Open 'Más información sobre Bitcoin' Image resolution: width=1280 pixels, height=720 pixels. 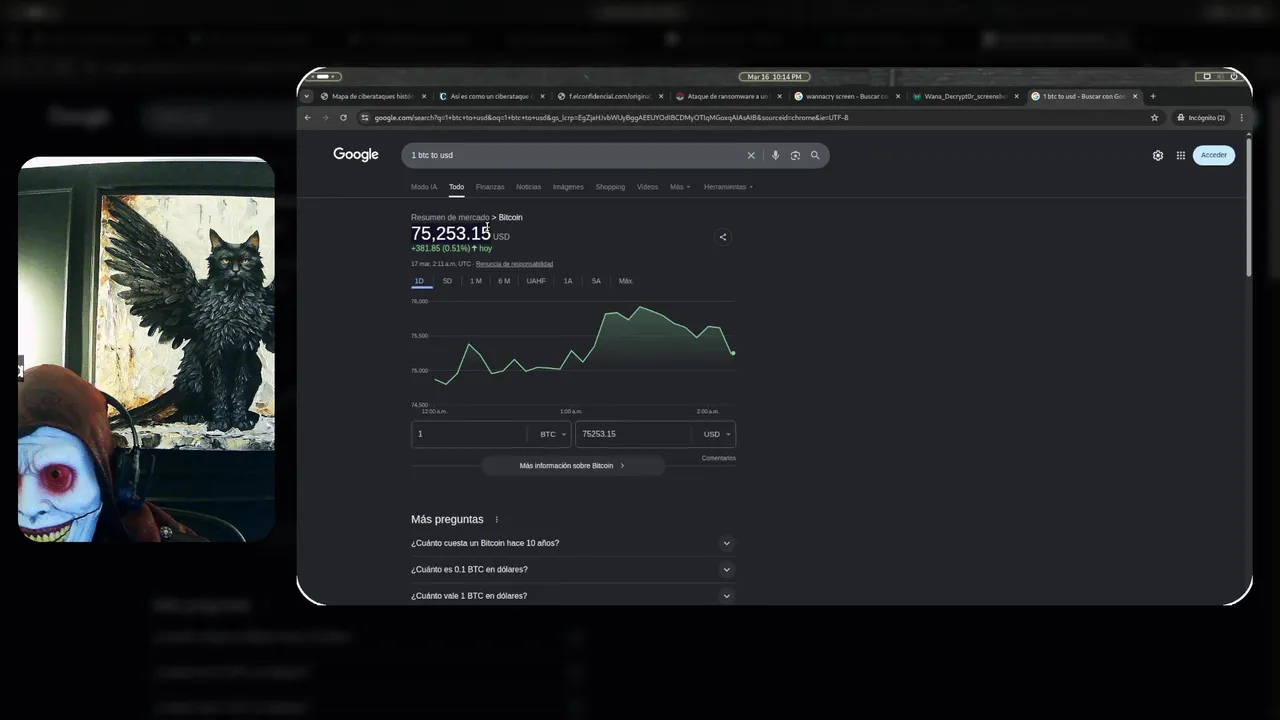pos(572,466)
